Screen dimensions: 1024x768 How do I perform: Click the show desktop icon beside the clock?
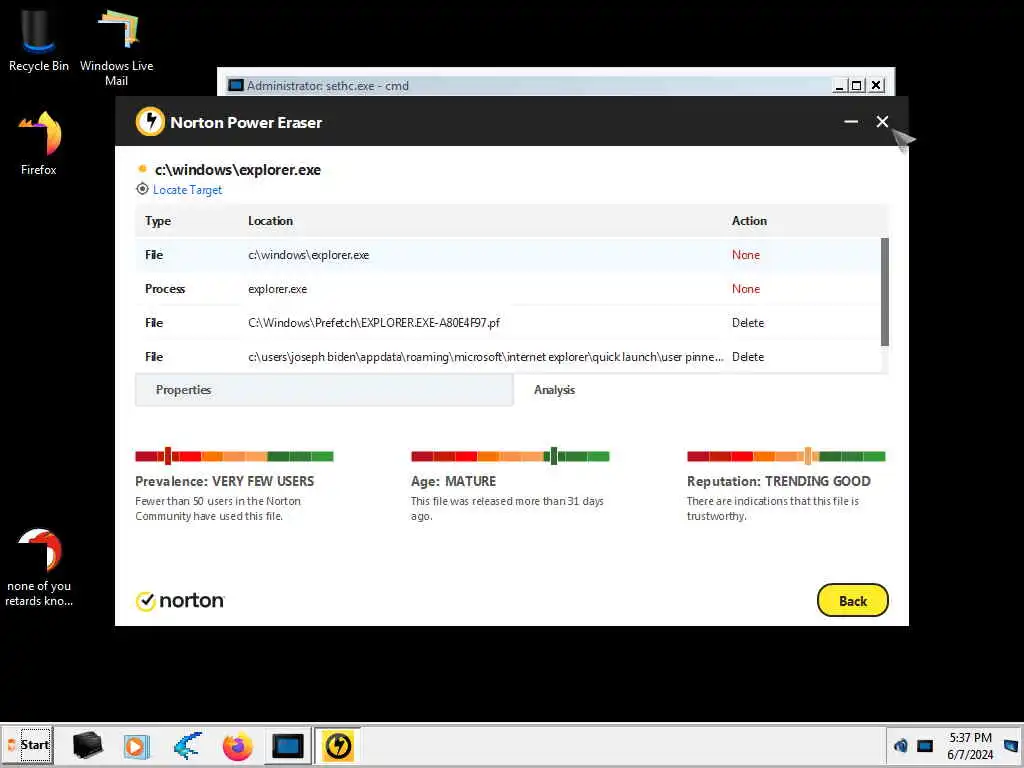[x=1012, y=745]
